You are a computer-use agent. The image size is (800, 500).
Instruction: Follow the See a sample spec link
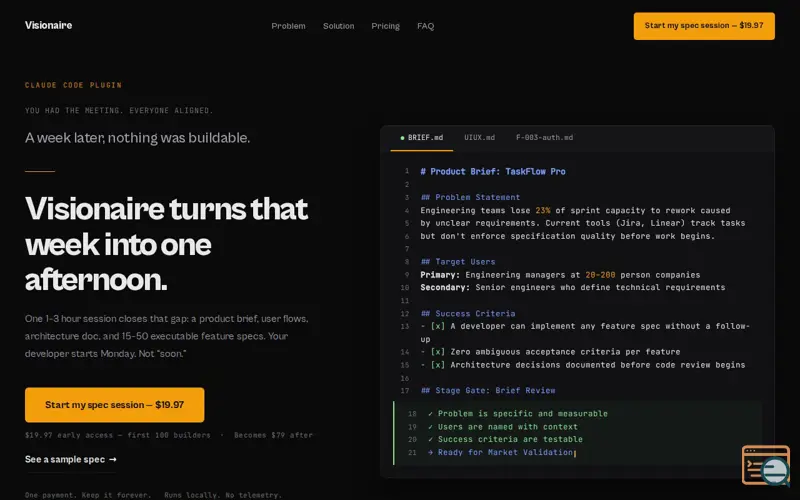point(70,459)
